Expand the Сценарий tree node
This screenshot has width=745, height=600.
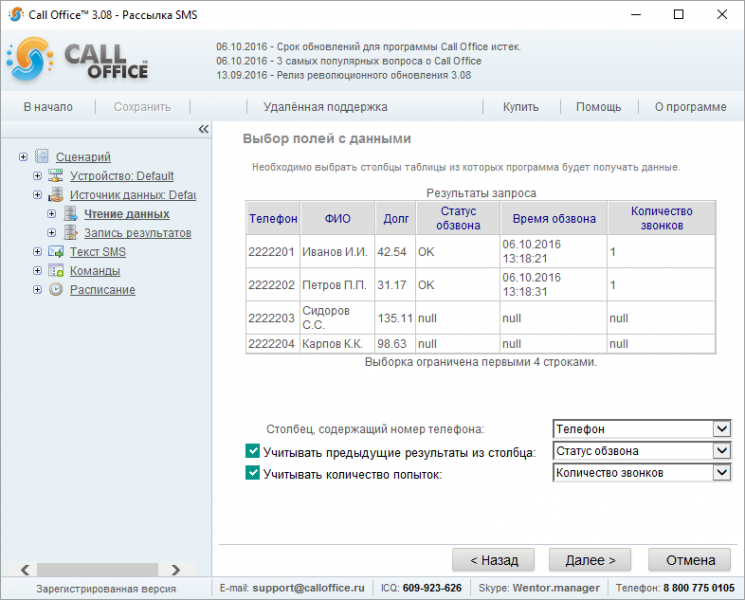tap(23, 157)
